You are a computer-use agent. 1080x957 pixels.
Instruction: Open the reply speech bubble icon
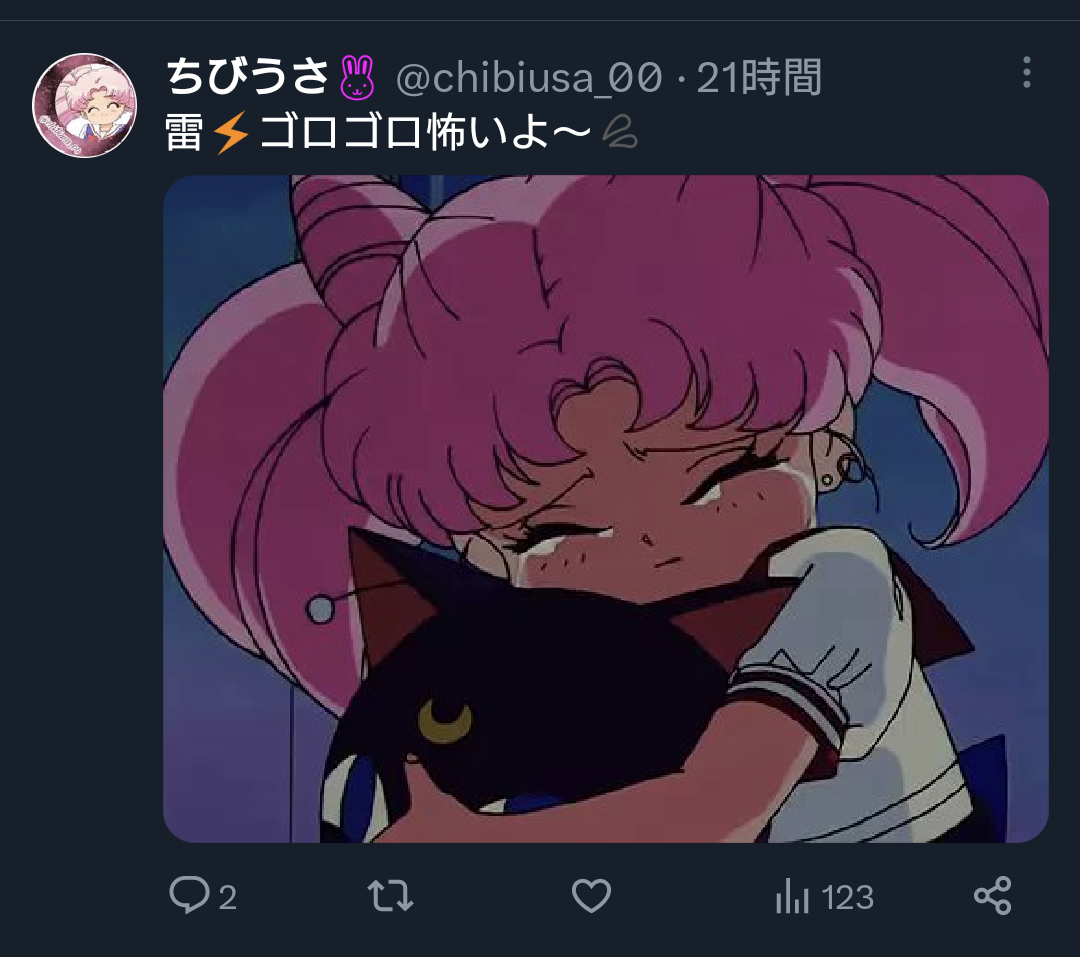pyautogui.click(x=189, y=895)
